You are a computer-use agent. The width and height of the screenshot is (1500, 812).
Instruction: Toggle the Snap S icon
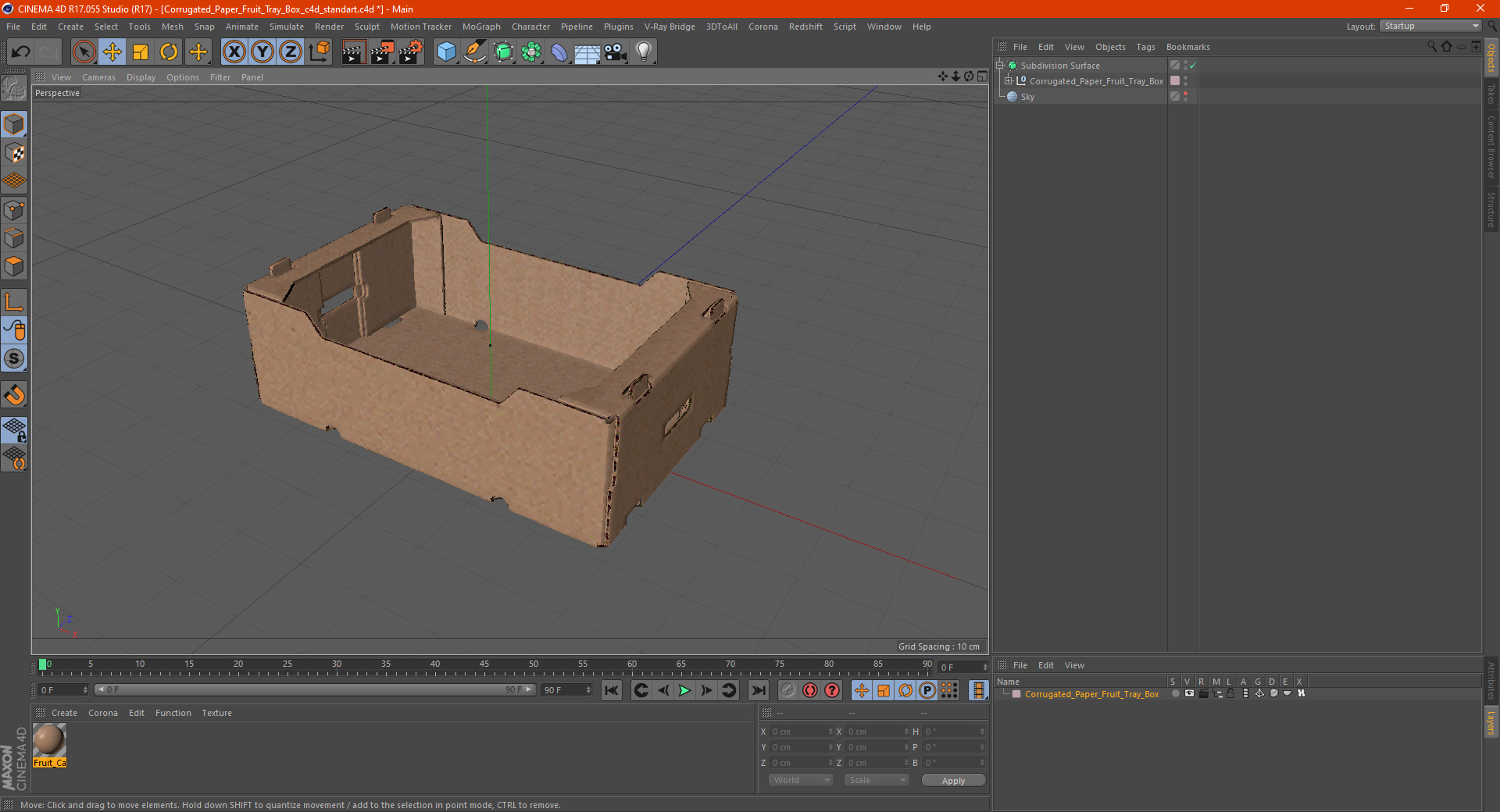tap(14, 359)
